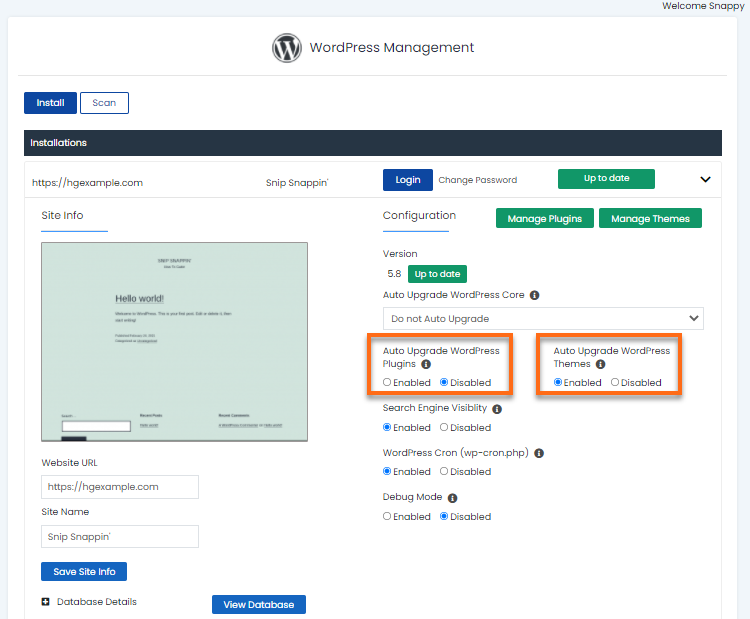Screen dimensions: 750x619
Task: Collapse the hgexample.com installation chevron
Action: pyautogui.click(x=705, y=179)
